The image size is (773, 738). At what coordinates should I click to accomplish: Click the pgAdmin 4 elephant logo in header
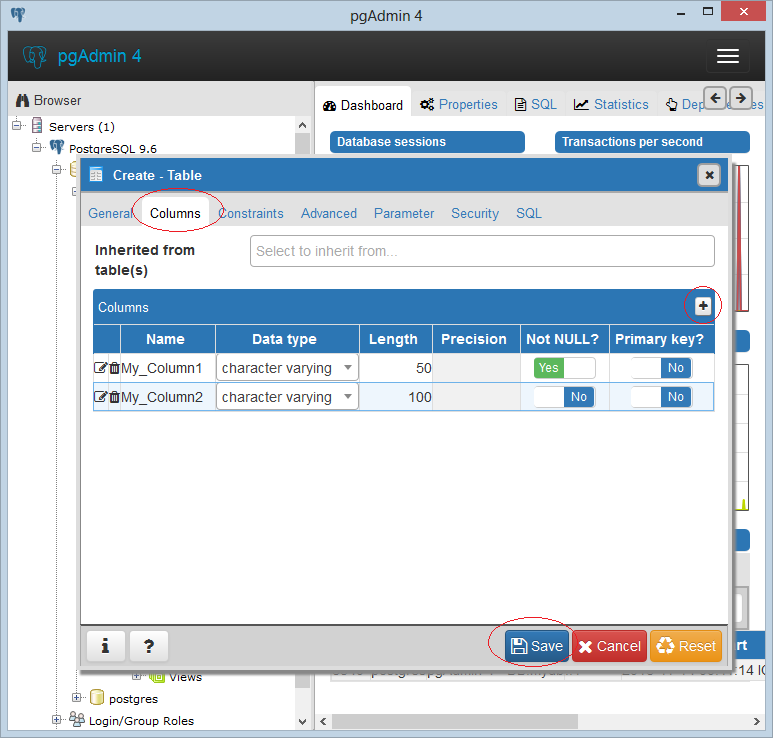point(35,56)
